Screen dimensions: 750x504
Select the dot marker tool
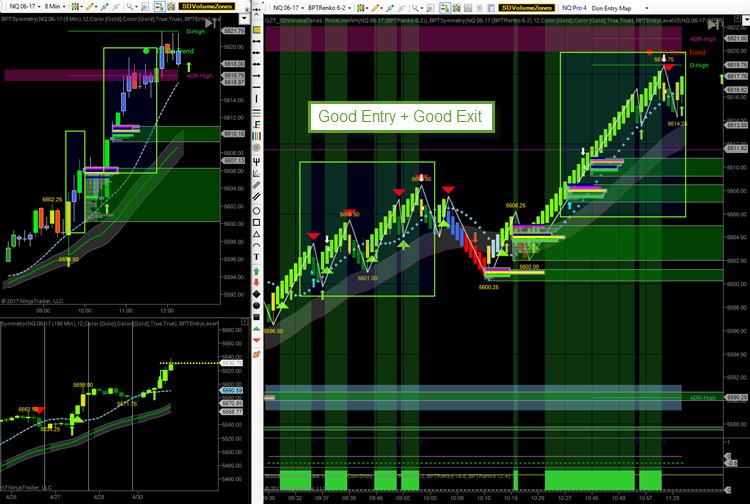tap(256, 305)
